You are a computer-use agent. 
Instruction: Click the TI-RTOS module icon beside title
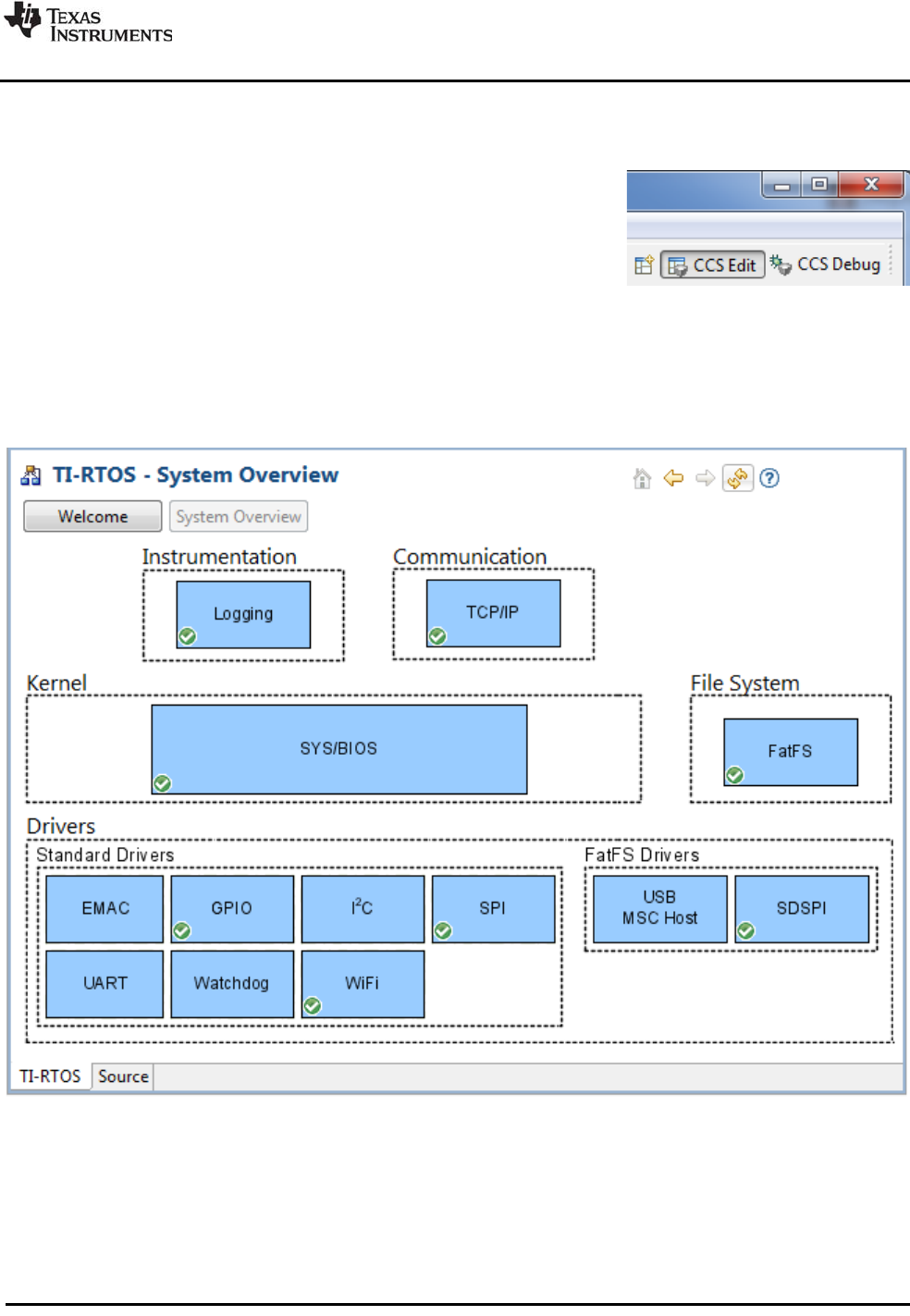click(x=31, y=475)
